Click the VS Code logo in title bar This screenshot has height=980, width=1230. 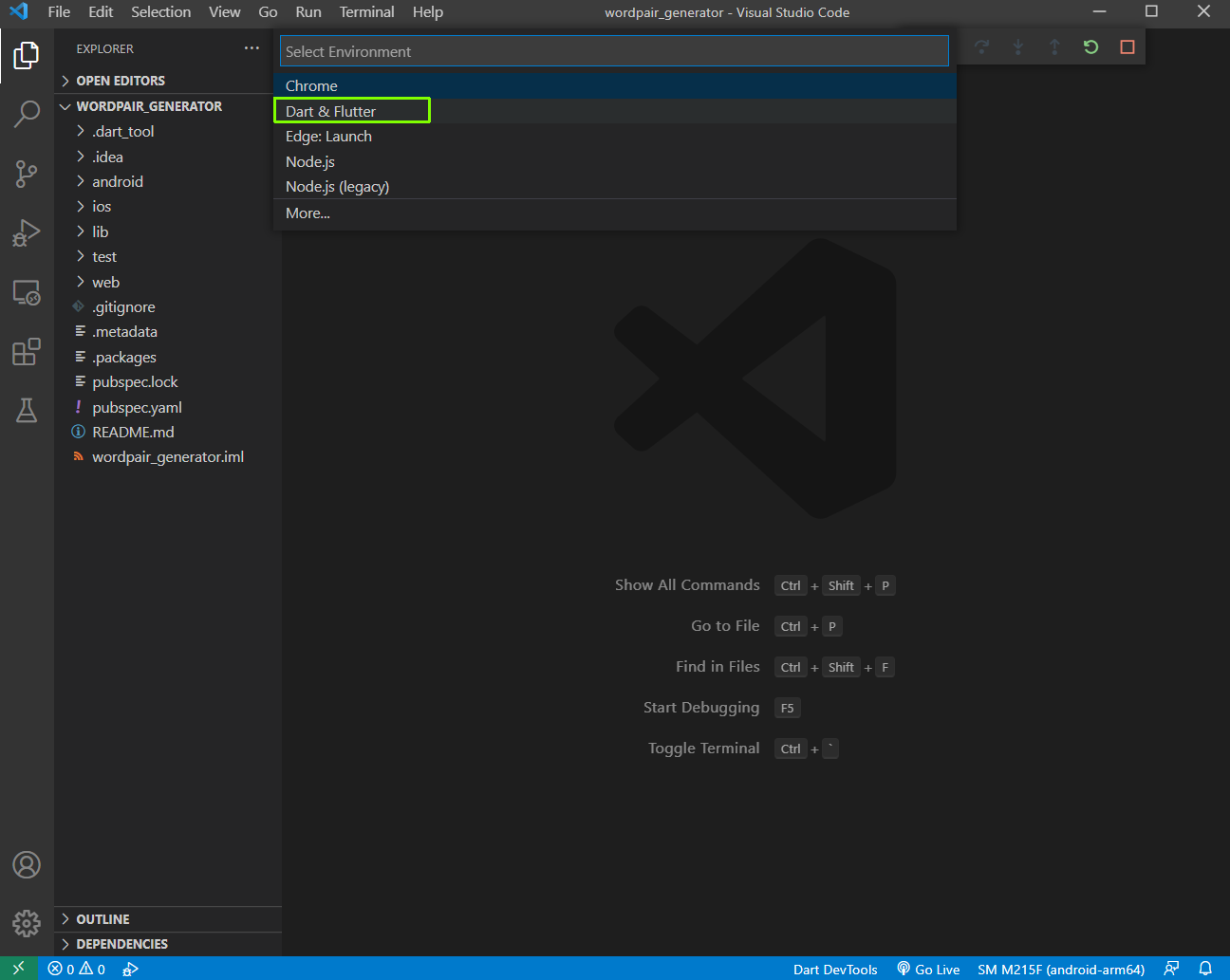18,11
